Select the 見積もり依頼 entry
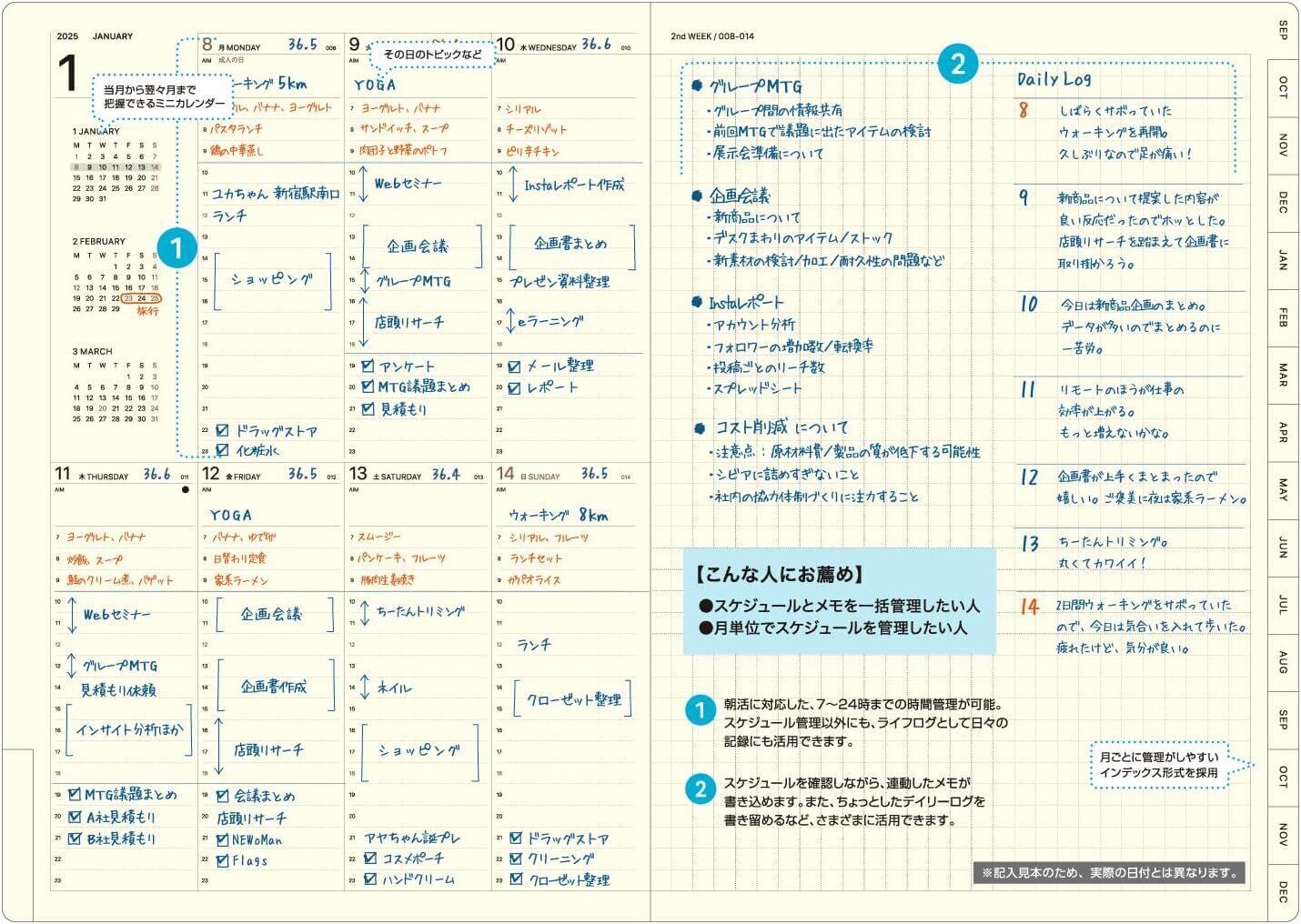Screen dimensions: 1301x924 coord(118,689)
